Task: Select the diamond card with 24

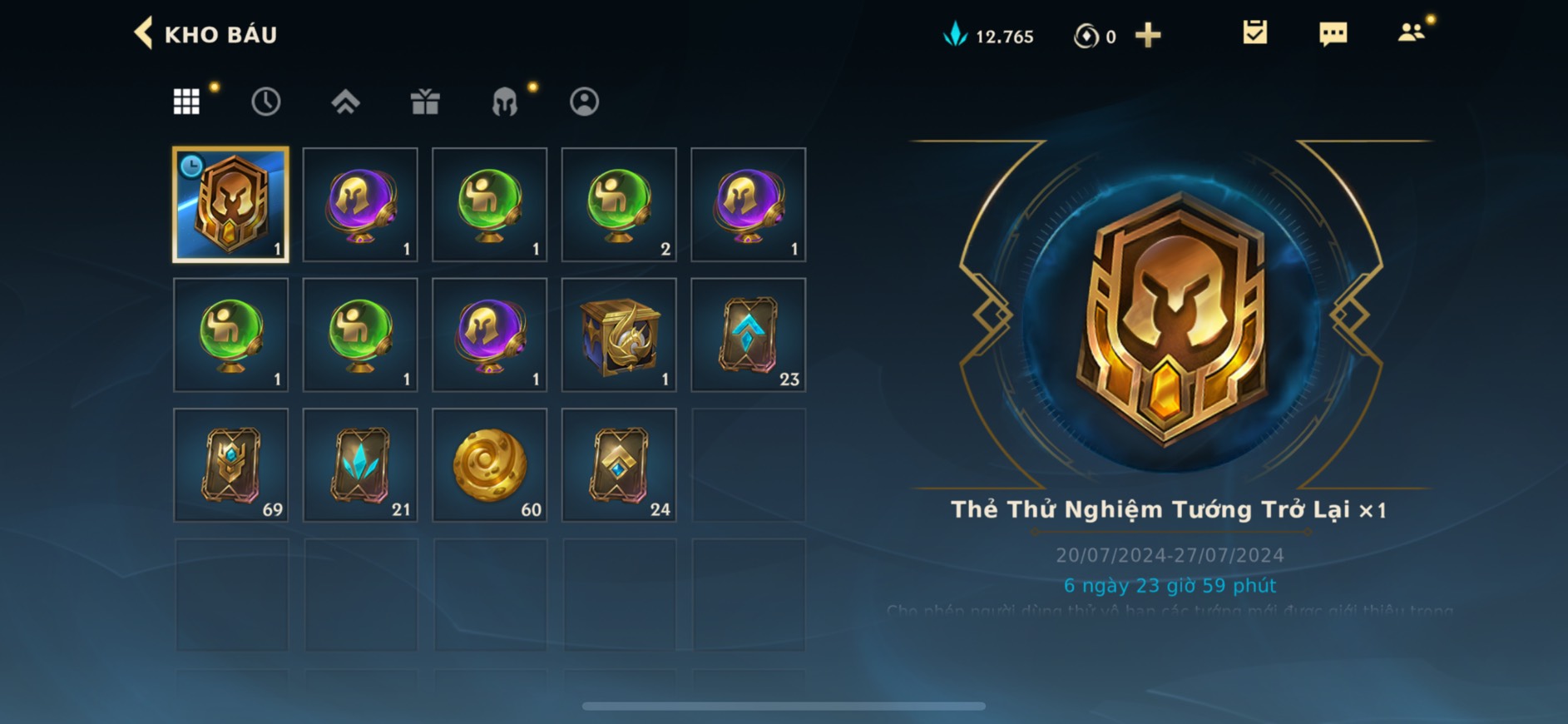Action: [619, 465]
